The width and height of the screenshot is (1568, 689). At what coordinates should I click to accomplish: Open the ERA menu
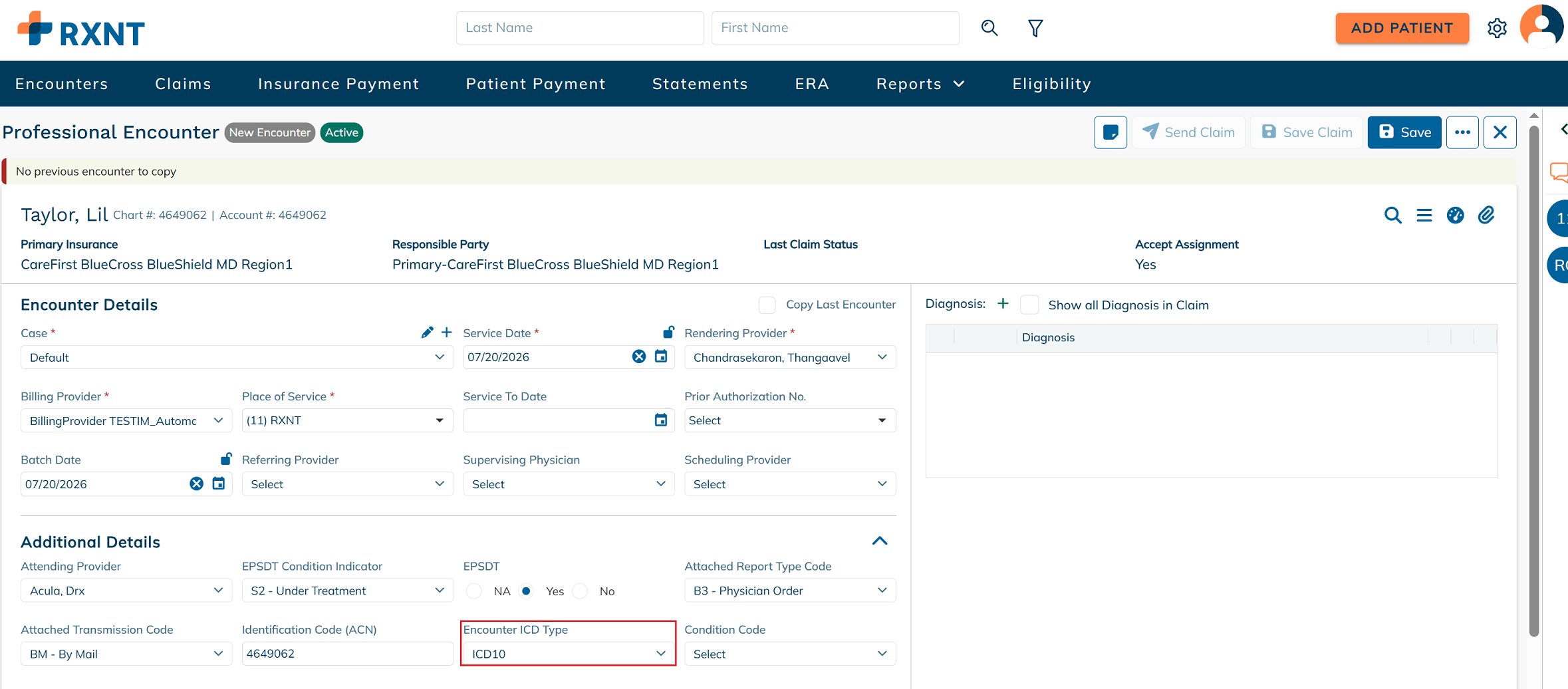click(x=812, y=84)
